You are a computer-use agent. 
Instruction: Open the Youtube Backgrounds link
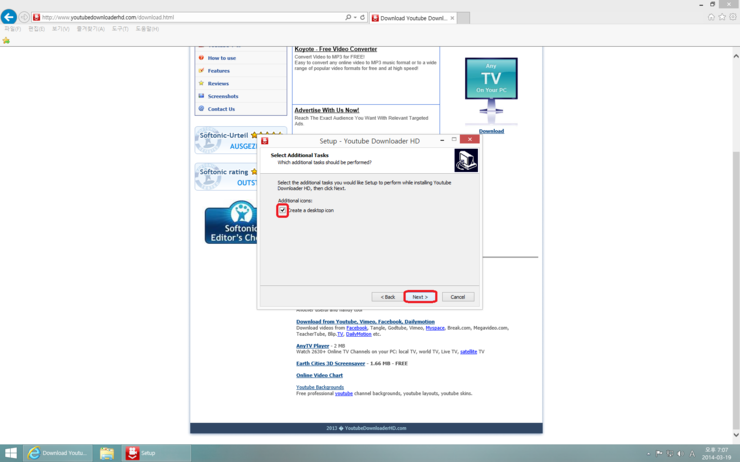(320, 387)
